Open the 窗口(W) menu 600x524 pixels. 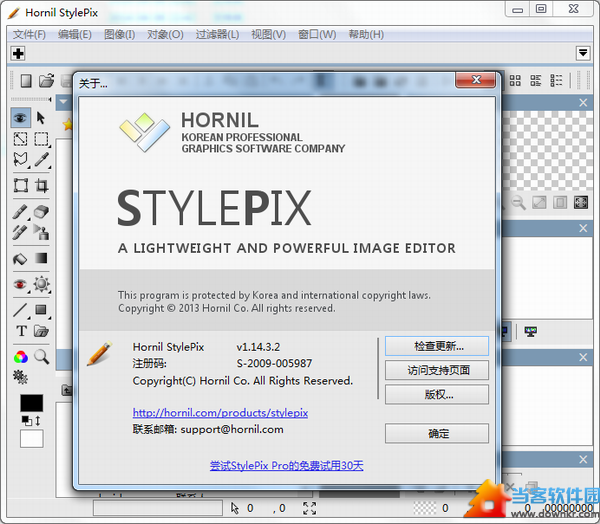click(x=317, y=34)
